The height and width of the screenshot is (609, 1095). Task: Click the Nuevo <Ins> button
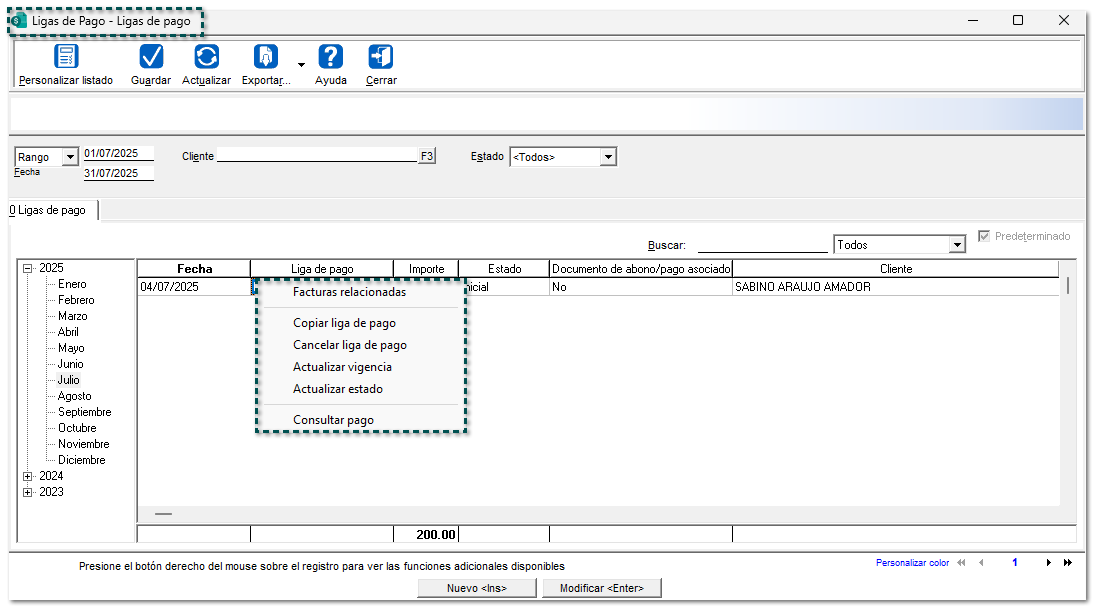[476, 588]
